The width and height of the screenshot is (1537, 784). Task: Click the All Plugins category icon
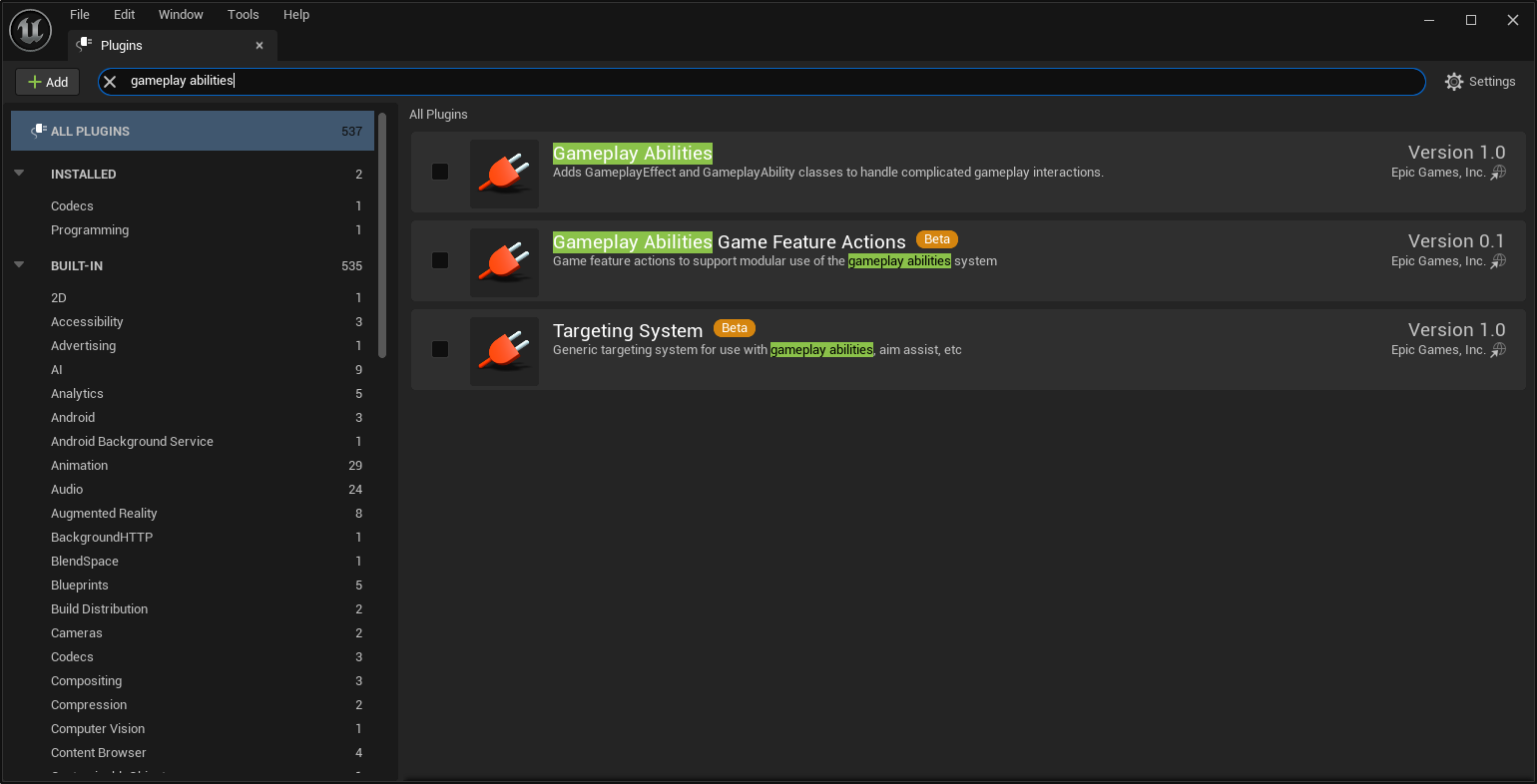click(x=39, y=131)
